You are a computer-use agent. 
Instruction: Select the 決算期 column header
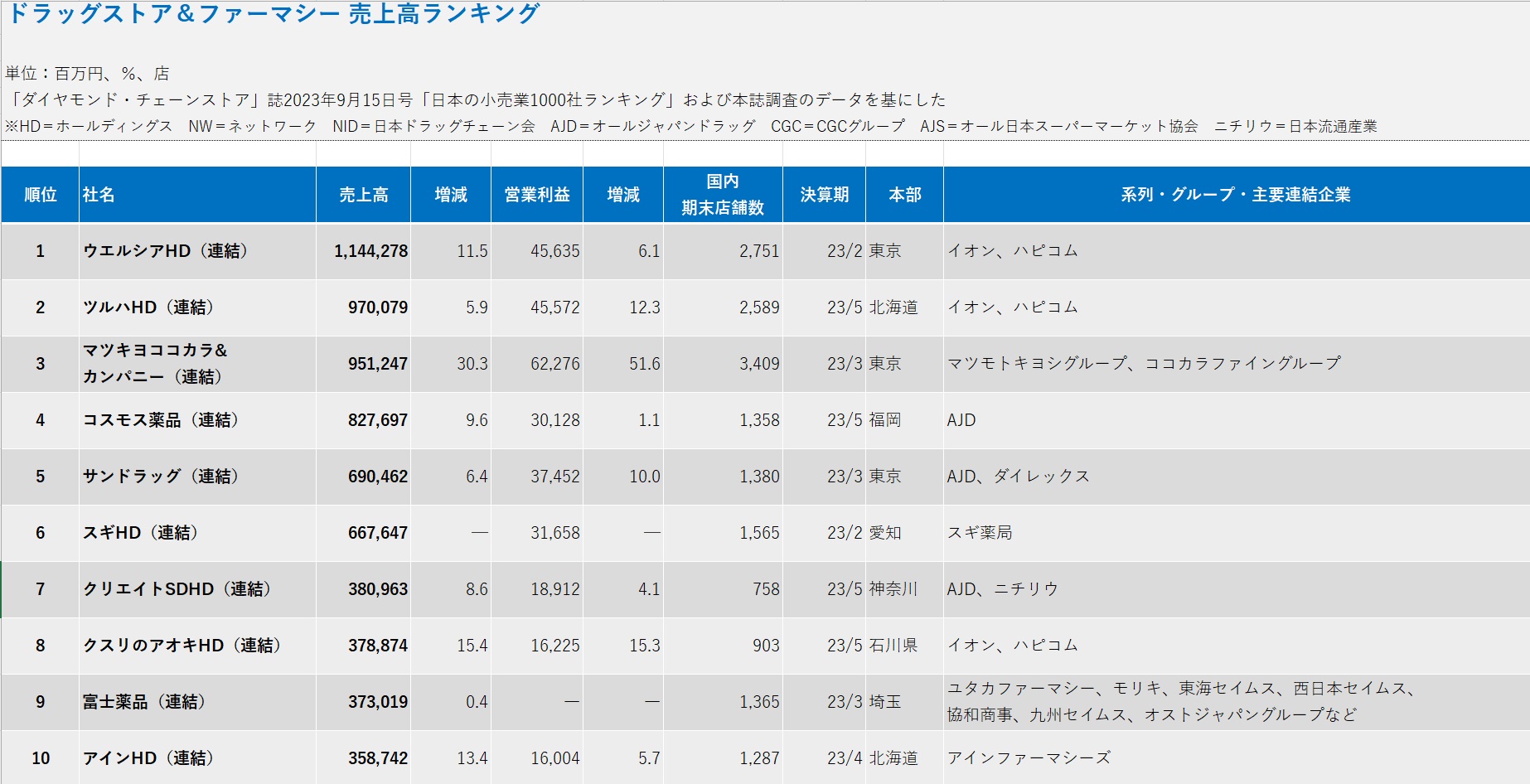pos(824,195)
